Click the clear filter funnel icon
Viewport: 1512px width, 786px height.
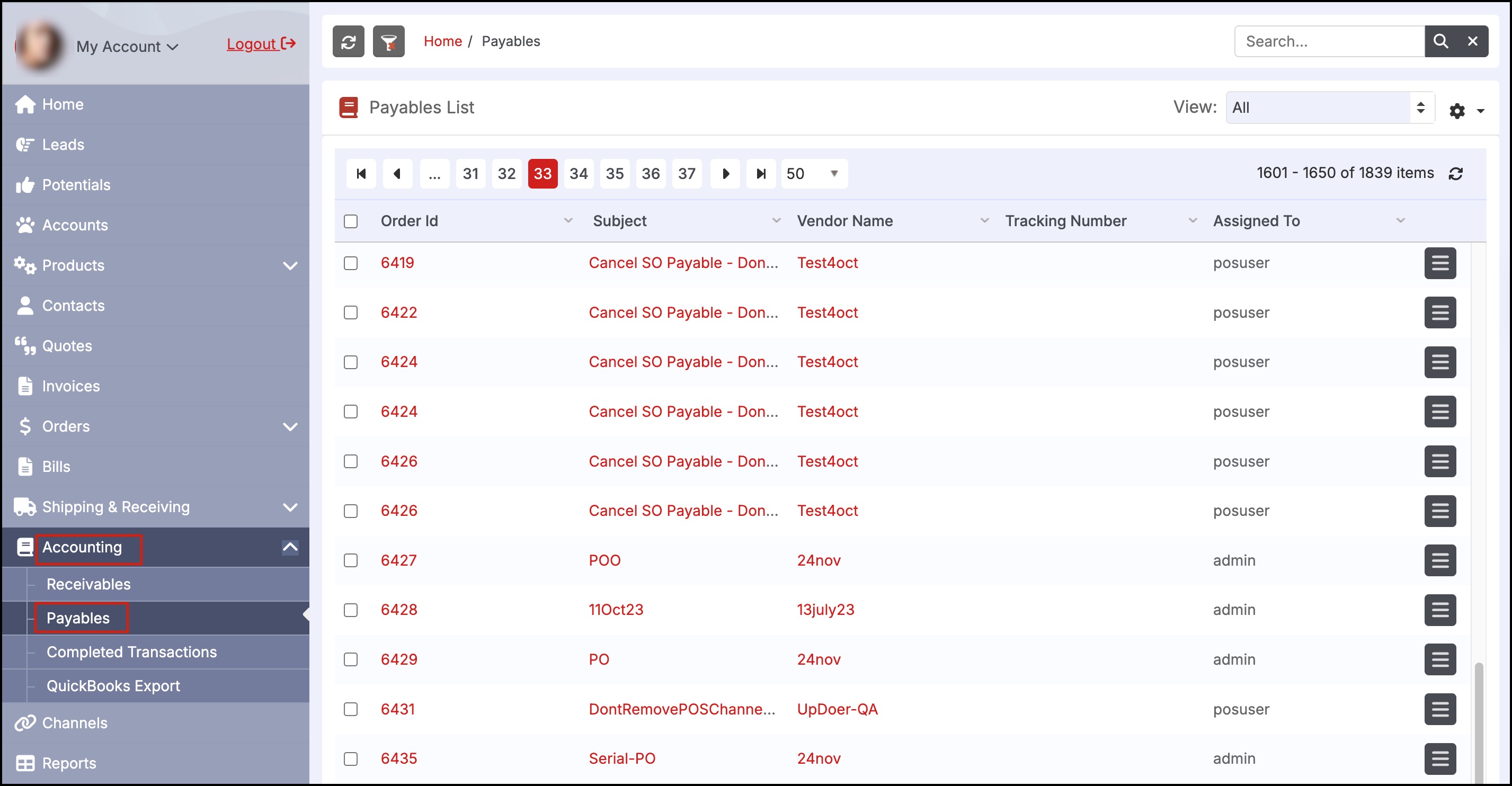click(x=388, y=42)
